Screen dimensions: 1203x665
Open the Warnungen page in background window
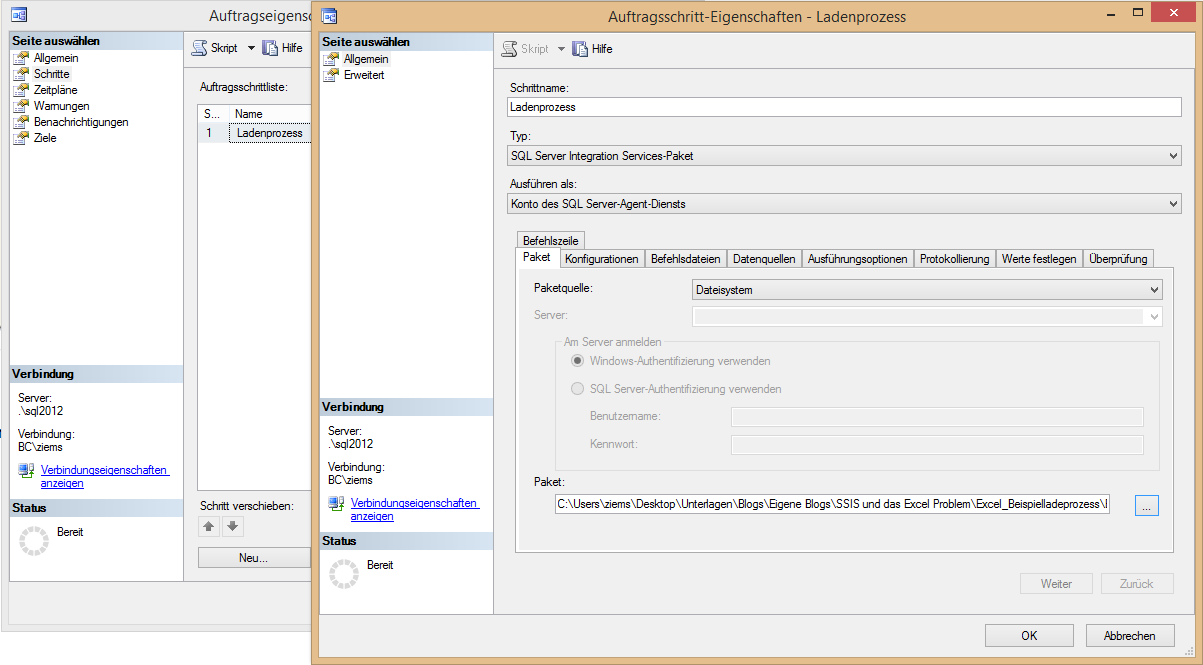61,106
